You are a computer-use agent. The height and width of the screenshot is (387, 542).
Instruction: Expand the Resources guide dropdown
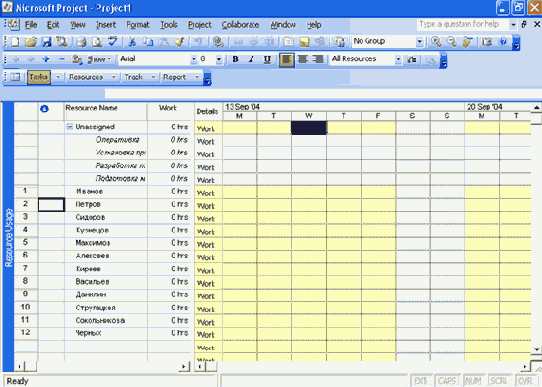pyautogui.click(x=113, y=77)
